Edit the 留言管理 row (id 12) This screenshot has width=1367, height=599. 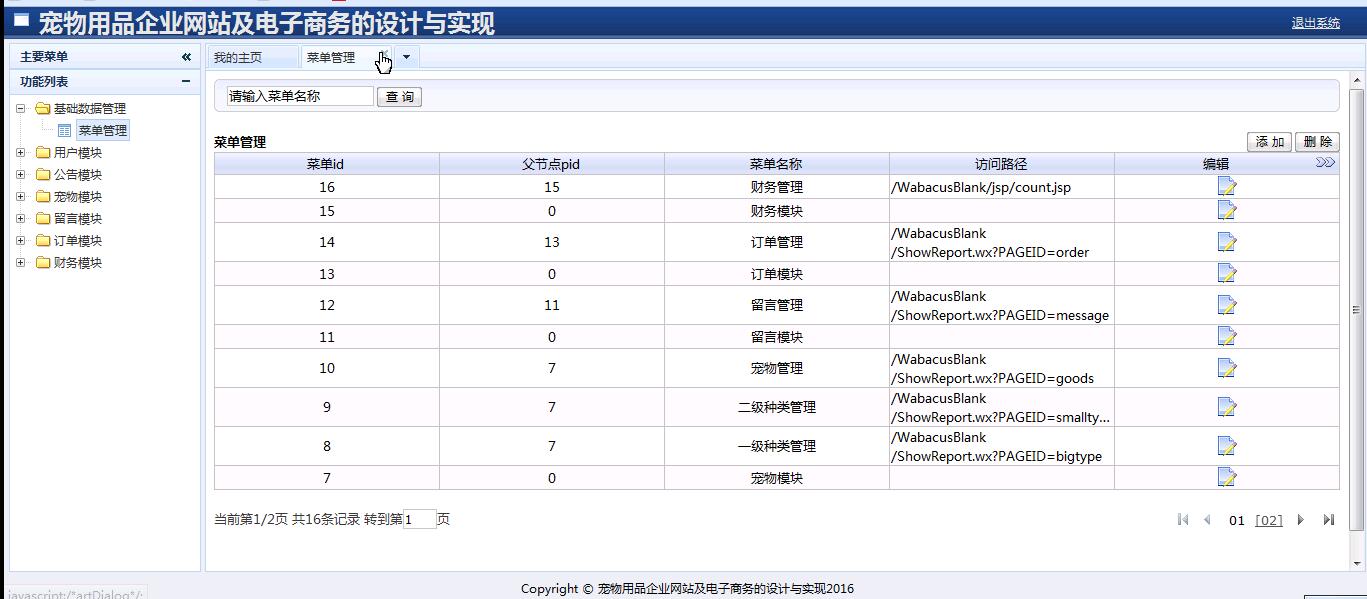pos(1227,305)
